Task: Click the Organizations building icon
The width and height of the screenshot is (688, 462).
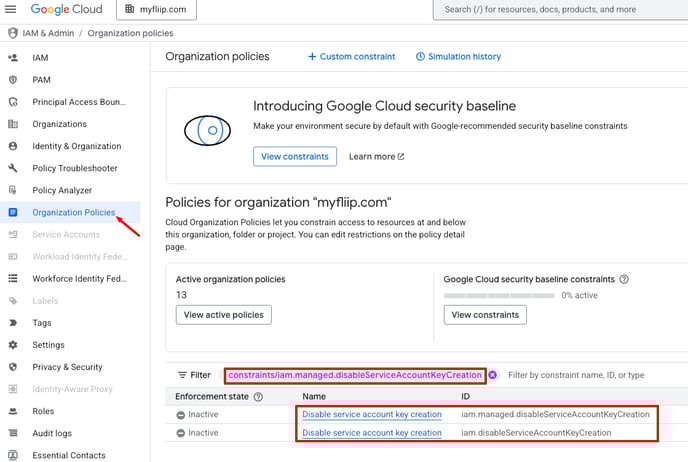Action: pos(13,124)
